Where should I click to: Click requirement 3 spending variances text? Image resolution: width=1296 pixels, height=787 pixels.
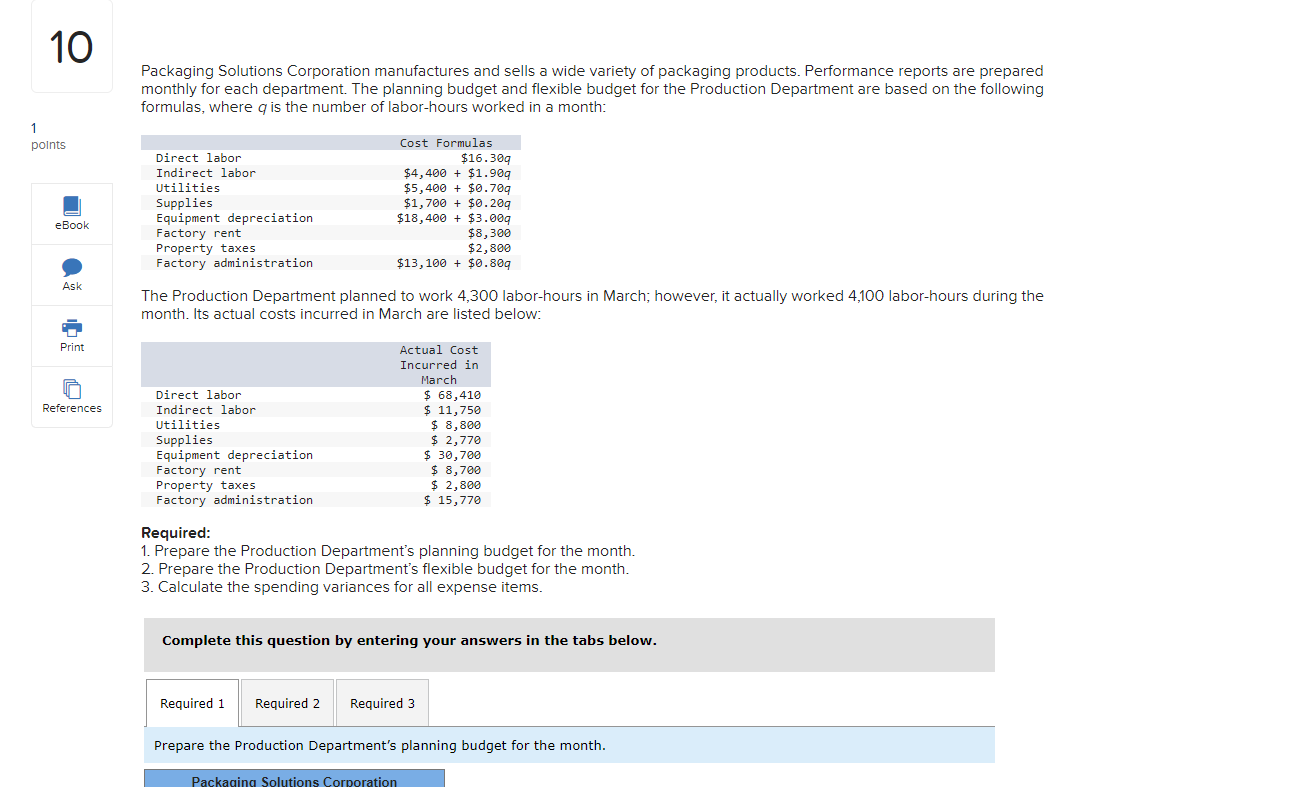342,587
